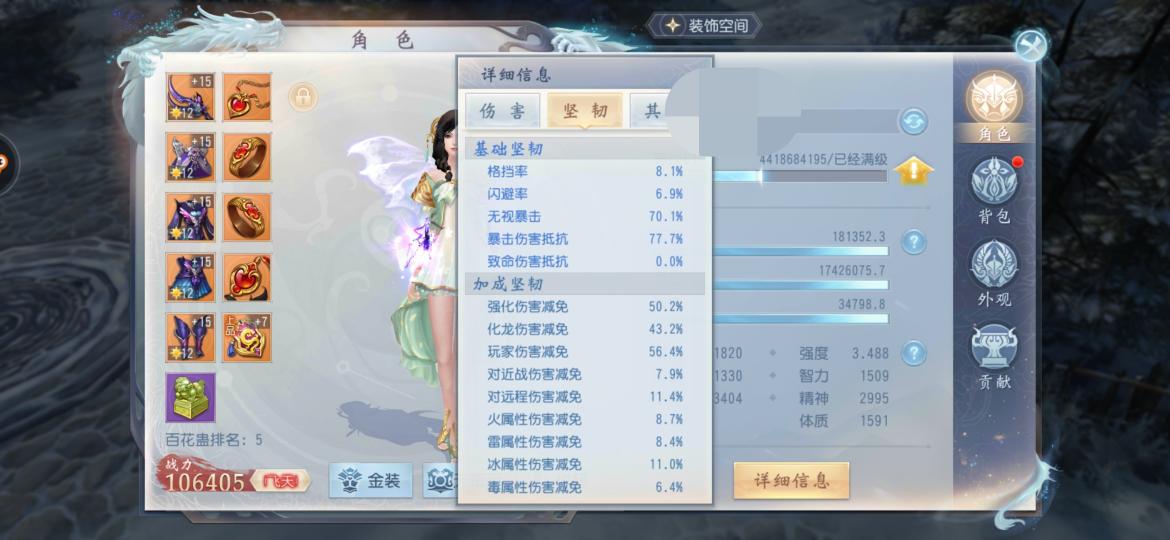Toggle the lock icon beside equipment slots

[303, 97]
